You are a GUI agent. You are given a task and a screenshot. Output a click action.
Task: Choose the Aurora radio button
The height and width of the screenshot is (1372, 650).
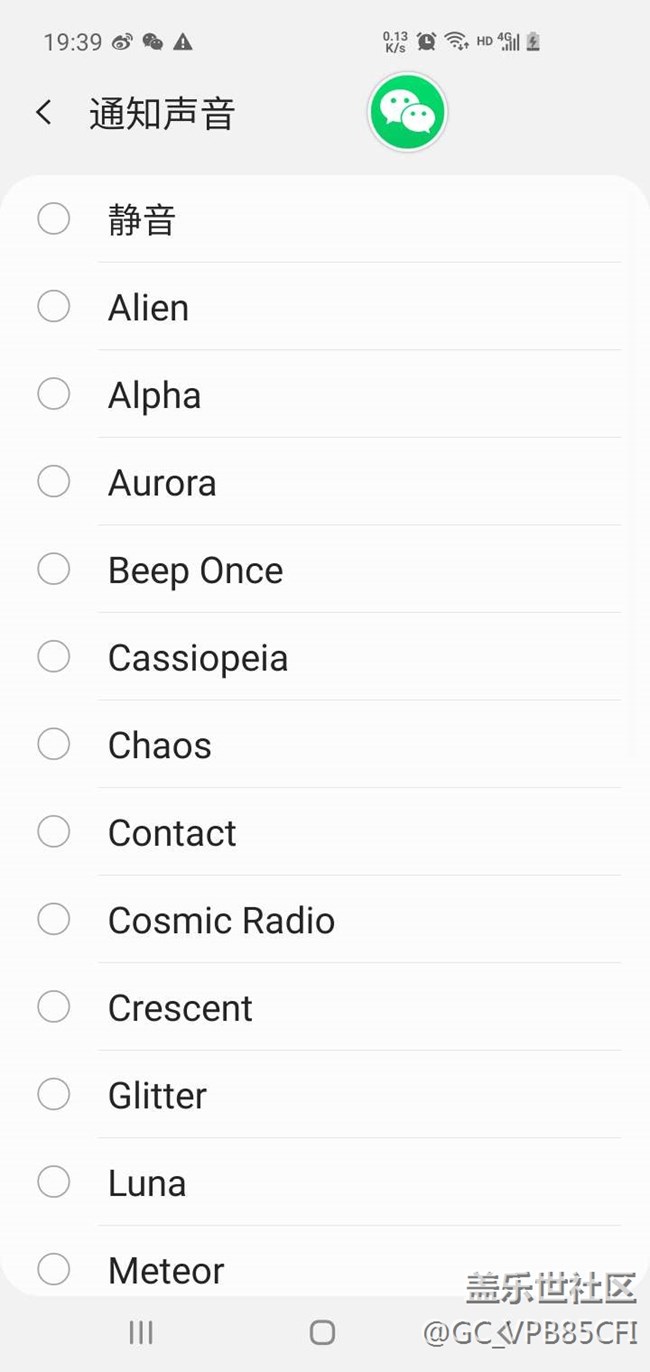click(x=54, y=482)
